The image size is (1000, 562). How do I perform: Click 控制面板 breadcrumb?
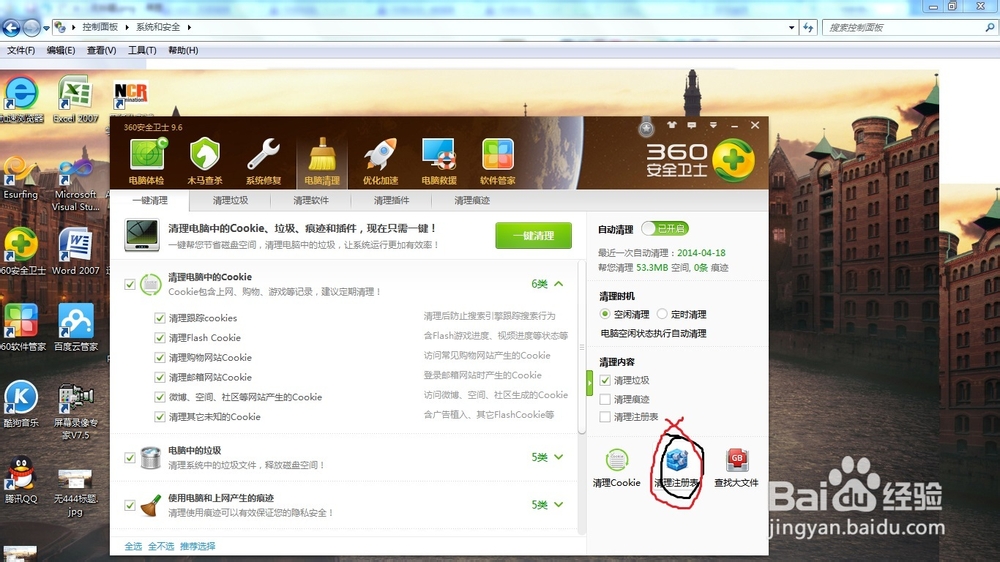(100, 27)
